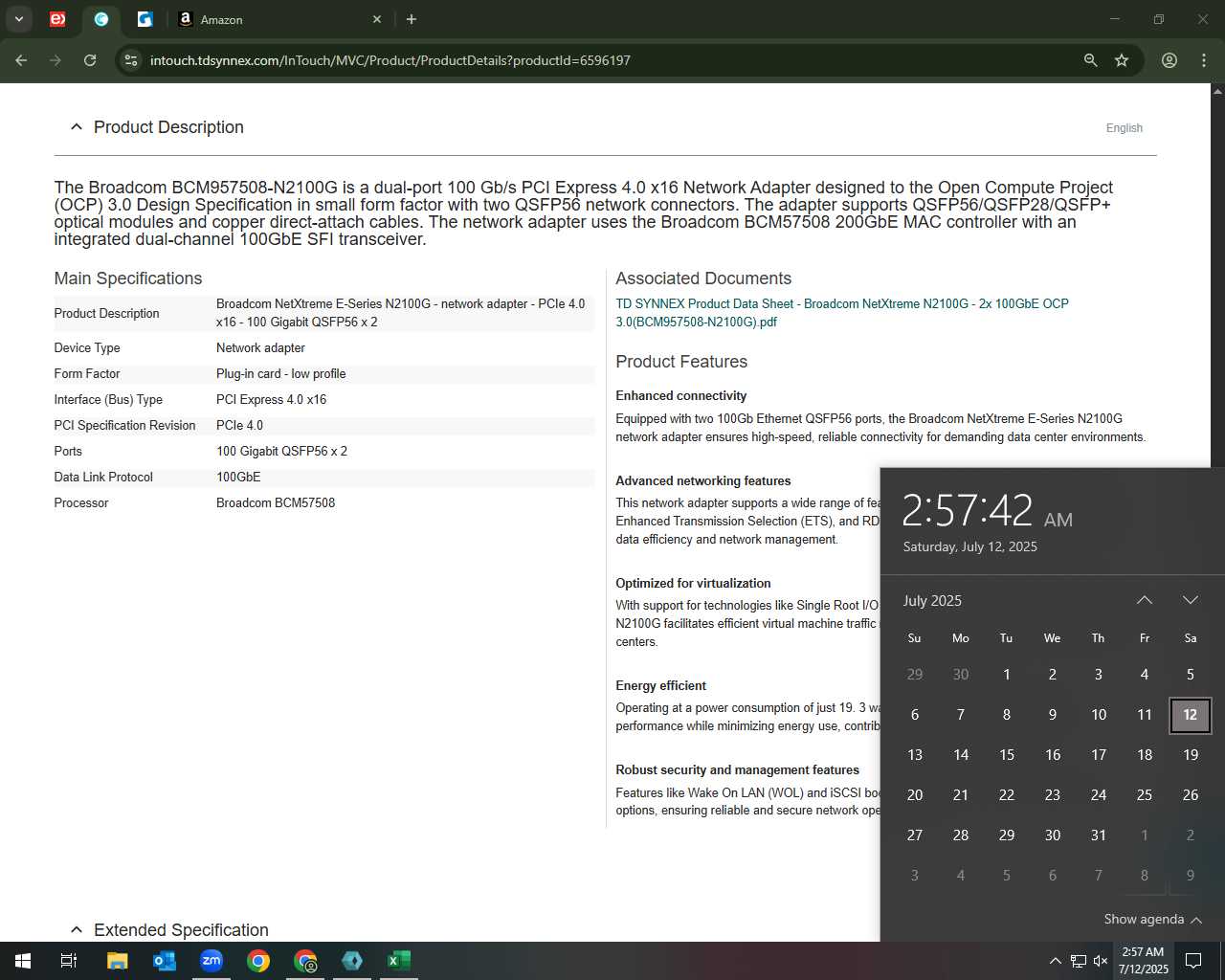Open Google Chrome from the taskbar
Image resolution: width=1225 pixels, height=980 pixels.
(257, 961)
